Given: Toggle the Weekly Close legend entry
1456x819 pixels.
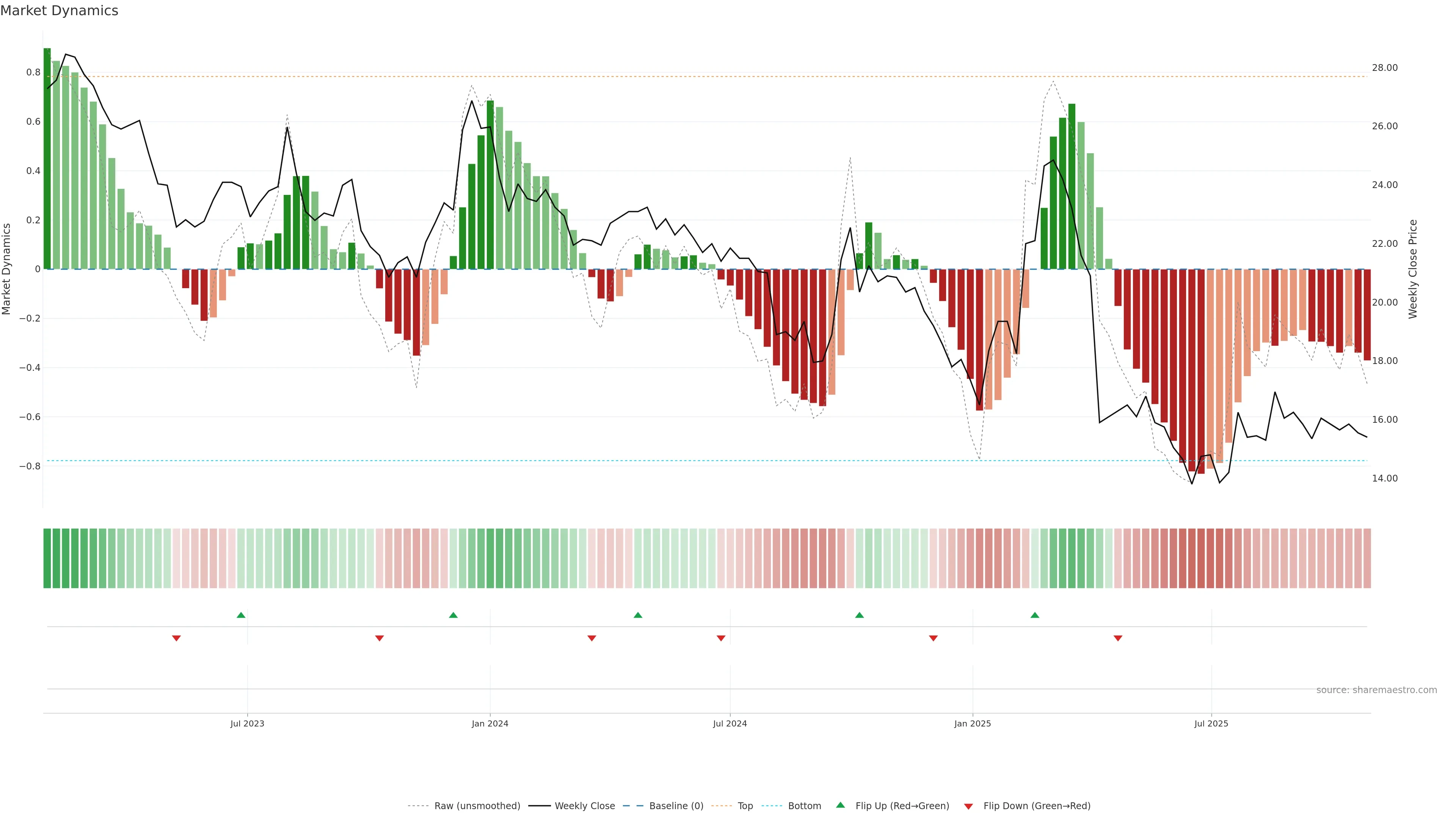Looking at the screenshot, I should pos(584,806).
